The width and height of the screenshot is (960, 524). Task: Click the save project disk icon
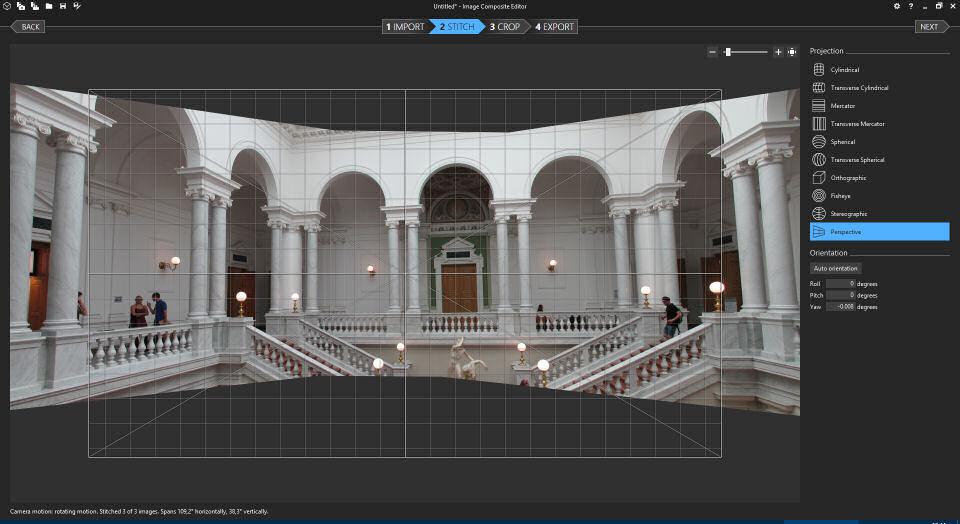pos(62,6)
